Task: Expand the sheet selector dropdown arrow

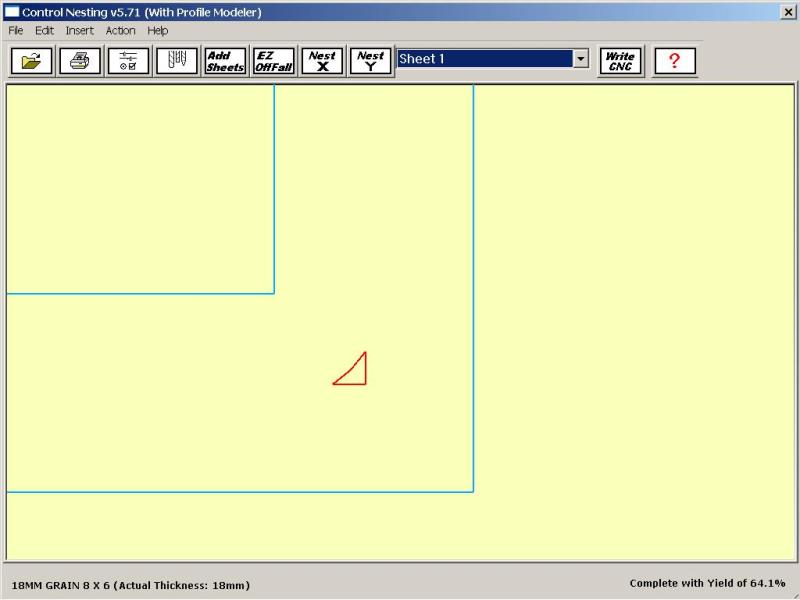Action: point(581,59)
